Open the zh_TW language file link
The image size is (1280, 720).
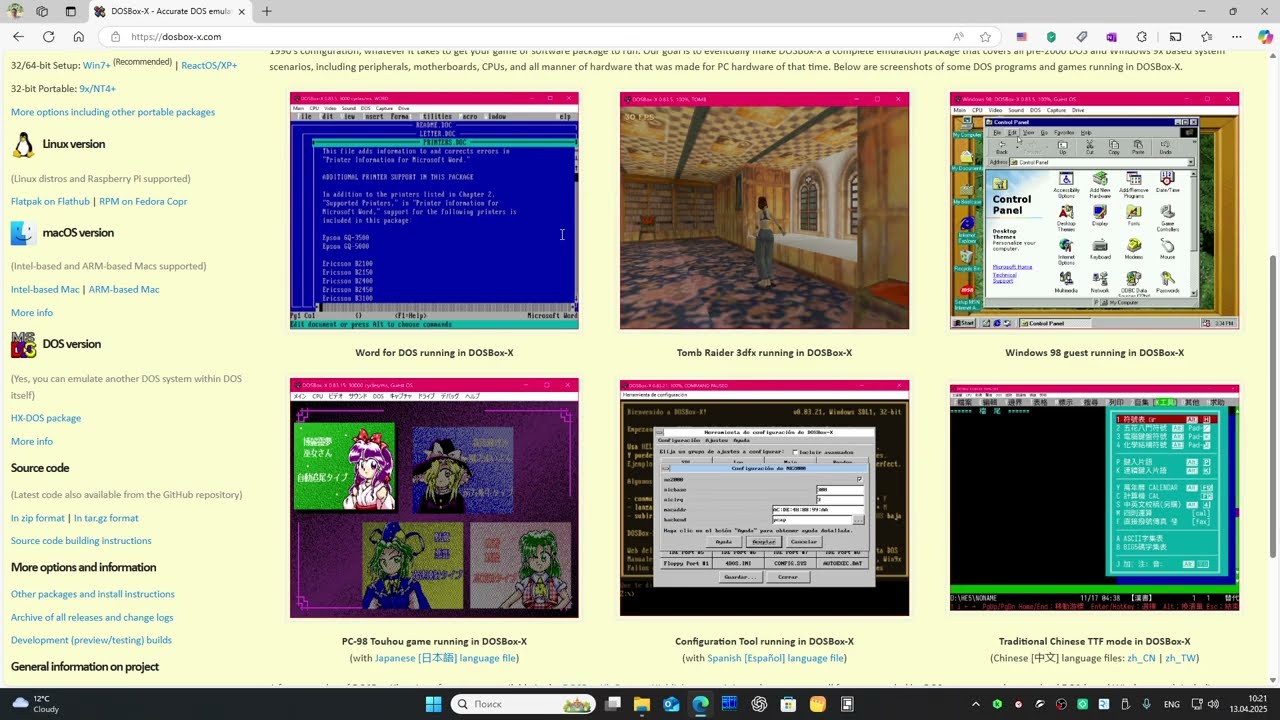point(1180,658)
